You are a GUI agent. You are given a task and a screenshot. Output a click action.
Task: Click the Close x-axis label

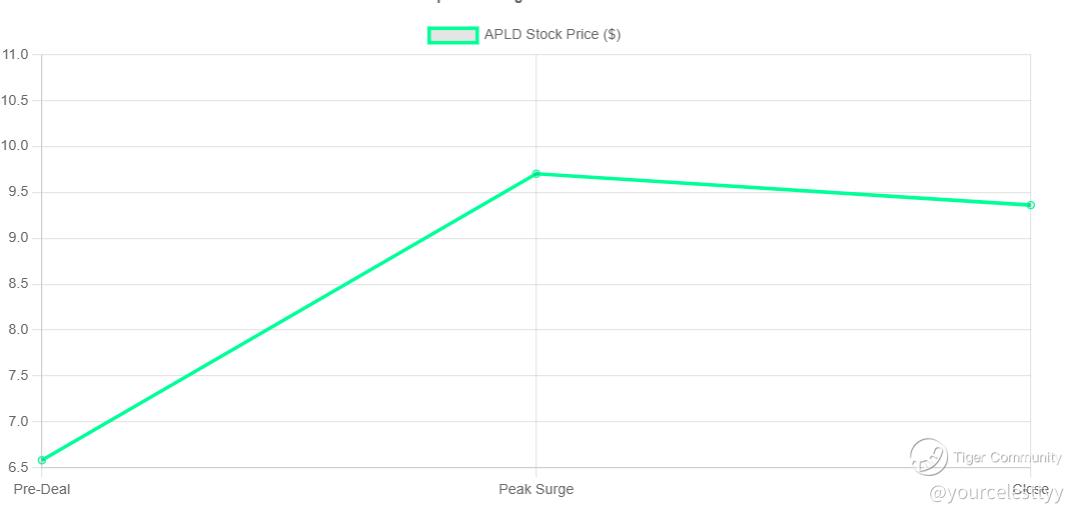[x=1030, y=489]
